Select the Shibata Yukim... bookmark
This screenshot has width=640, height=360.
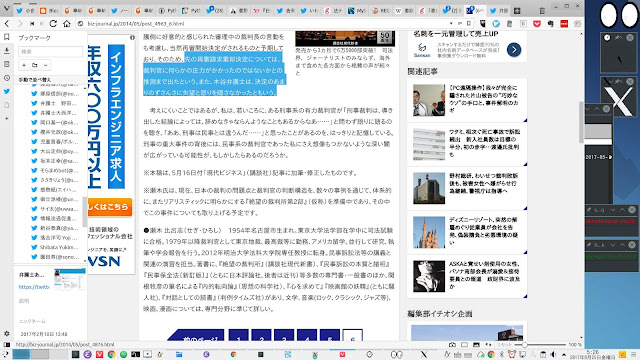coord(58,247)
